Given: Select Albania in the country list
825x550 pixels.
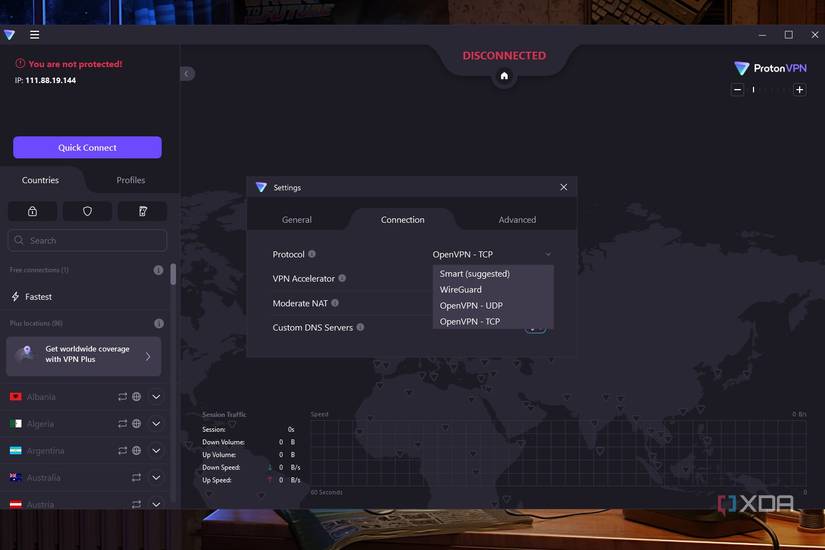Looking at the screenshot, I should click(x=41, y=397).
